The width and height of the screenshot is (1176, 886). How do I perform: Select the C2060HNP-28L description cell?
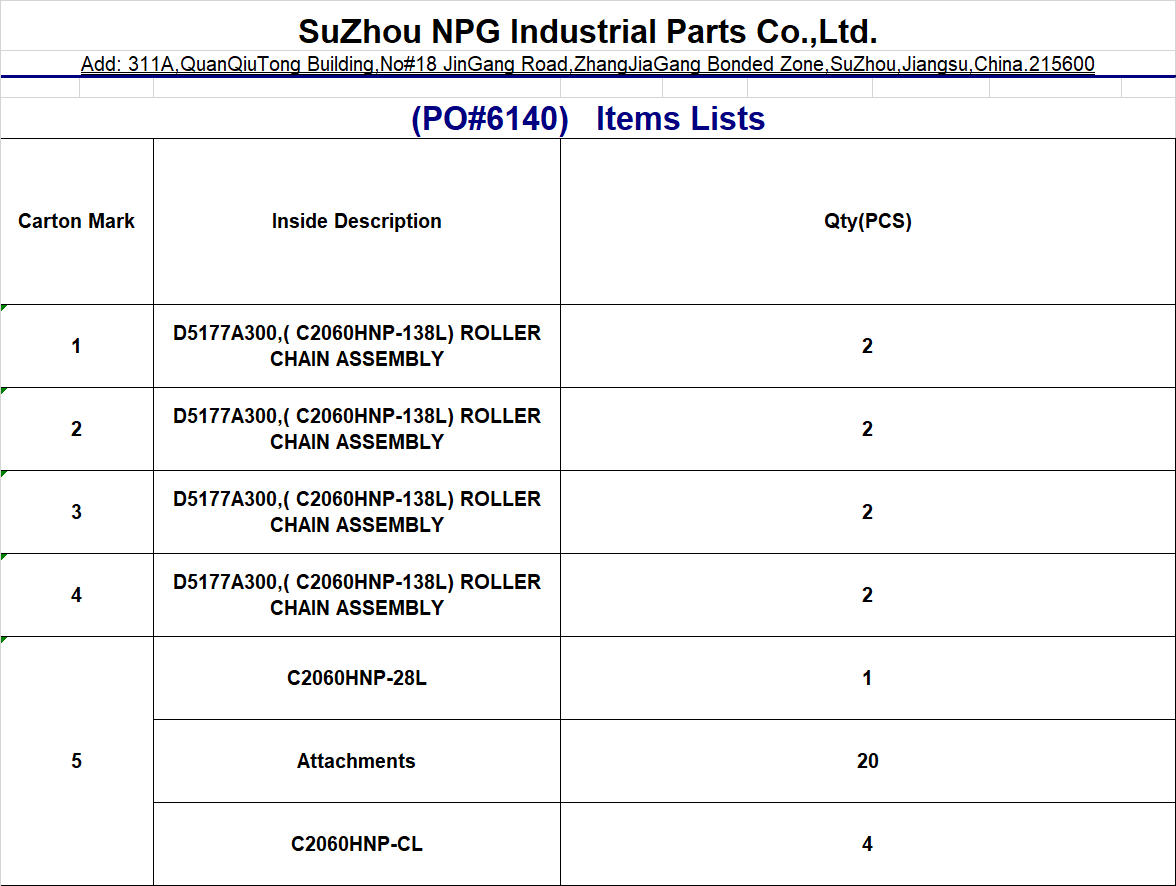click(x=356, y=678)
